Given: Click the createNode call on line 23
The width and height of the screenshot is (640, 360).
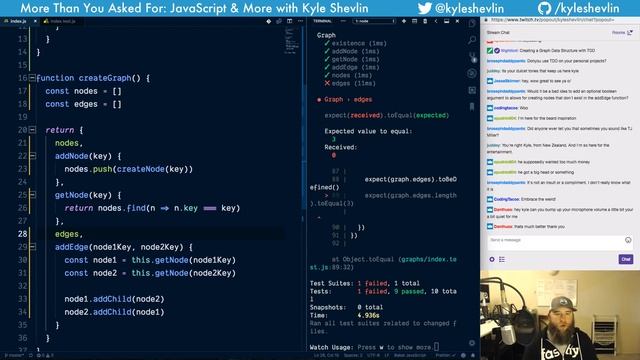Looking at the screenshot, I should click(x=141, y=169).
